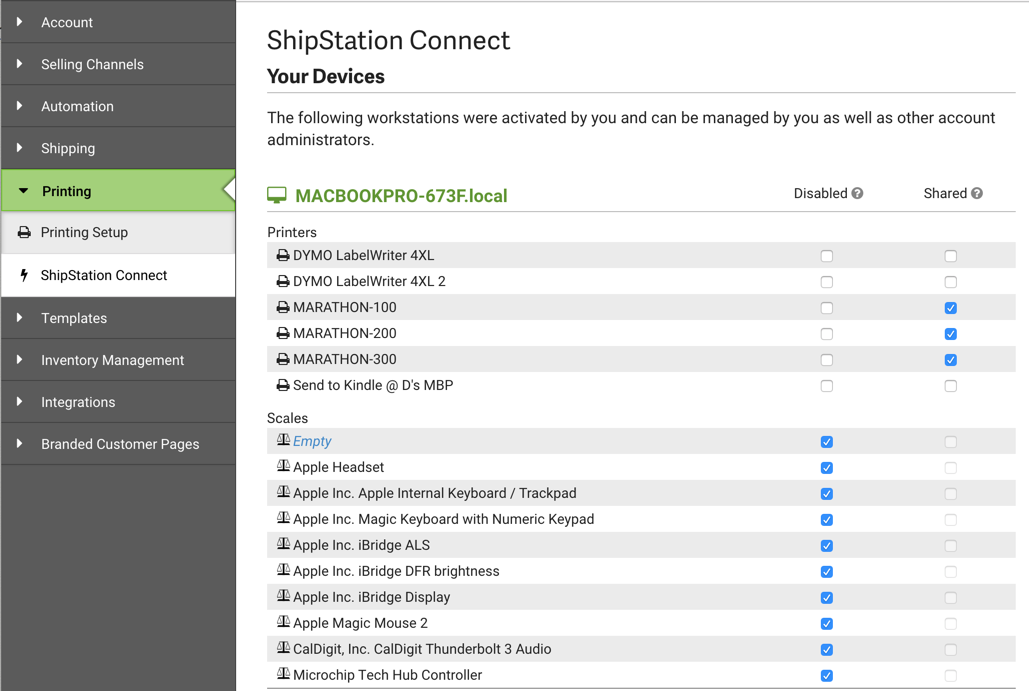Image resolution: width=1029 pixels, height=691 pixels.
Task: Open the help tooltip next to Shared
Action: 978,193
